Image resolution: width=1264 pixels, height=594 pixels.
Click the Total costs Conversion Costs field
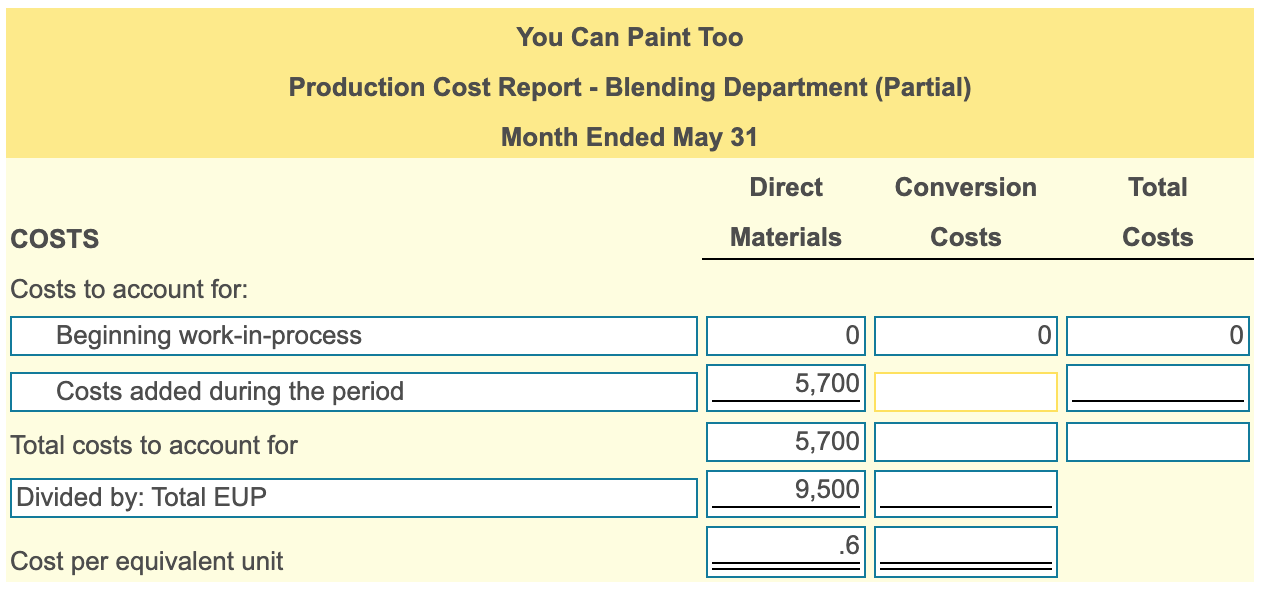pos(964,441)
